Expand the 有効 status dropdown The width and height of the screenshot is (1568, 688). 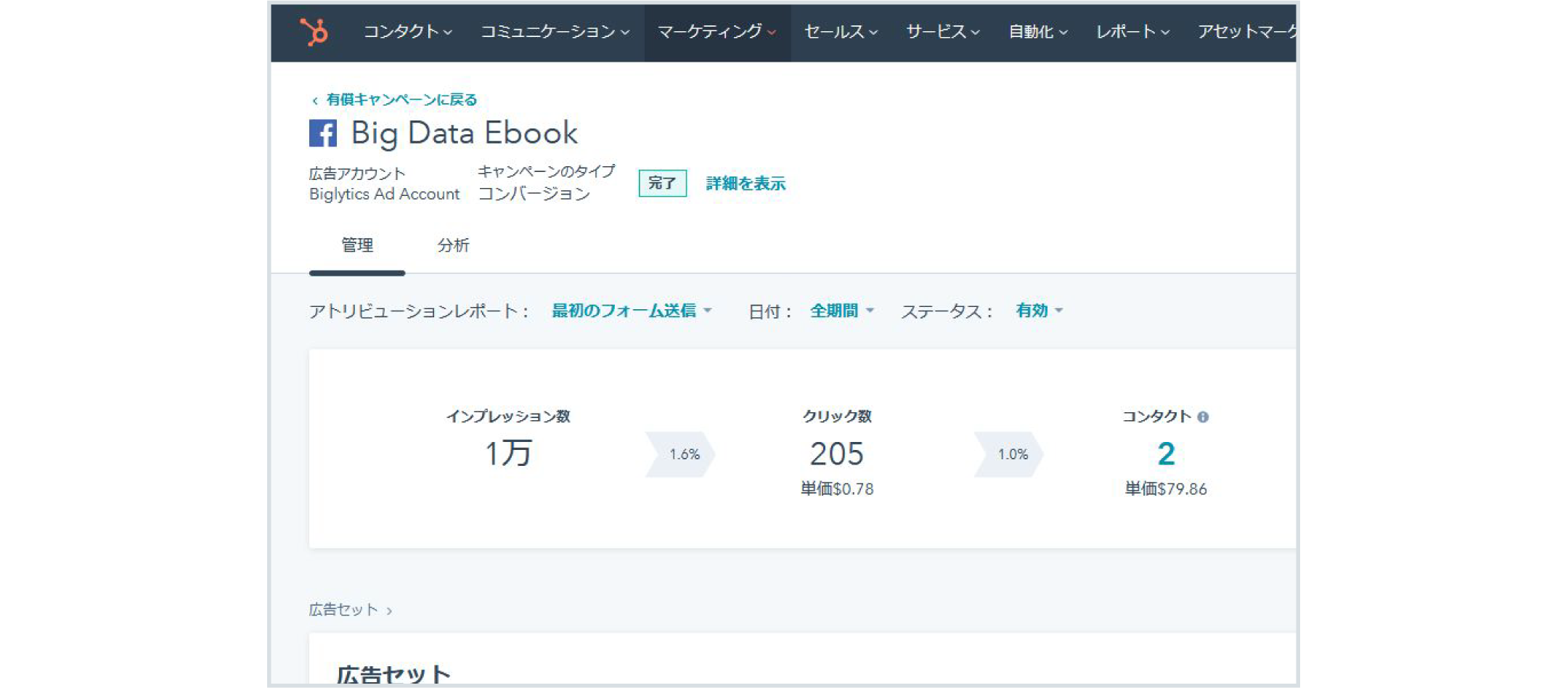1040,311
